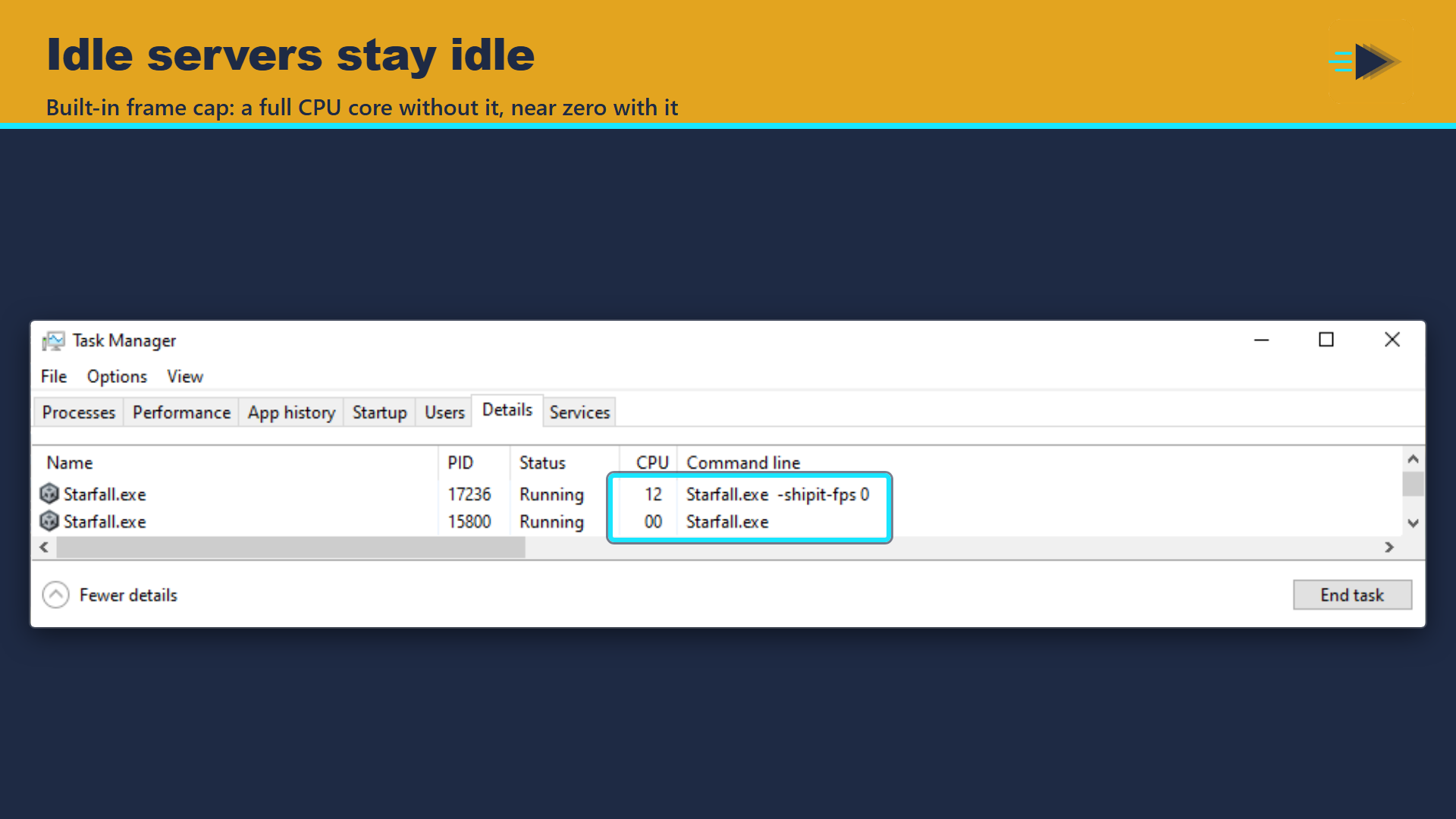Switch to the Services tab
The image size is (1456, 819).
579,413
